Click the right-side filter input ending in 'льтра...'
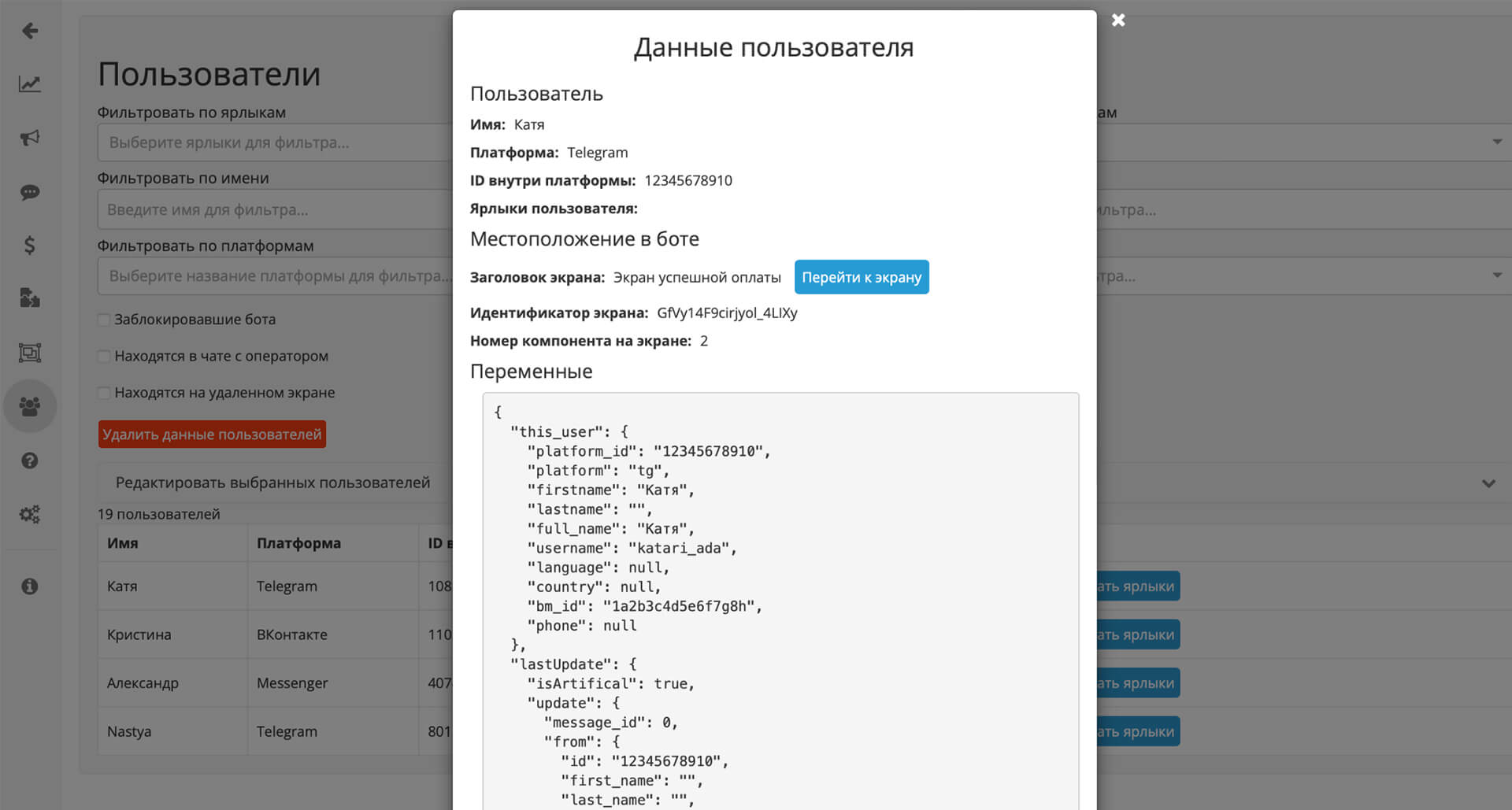Screen dimensions: 1512x810 (x=1303, y=210)
